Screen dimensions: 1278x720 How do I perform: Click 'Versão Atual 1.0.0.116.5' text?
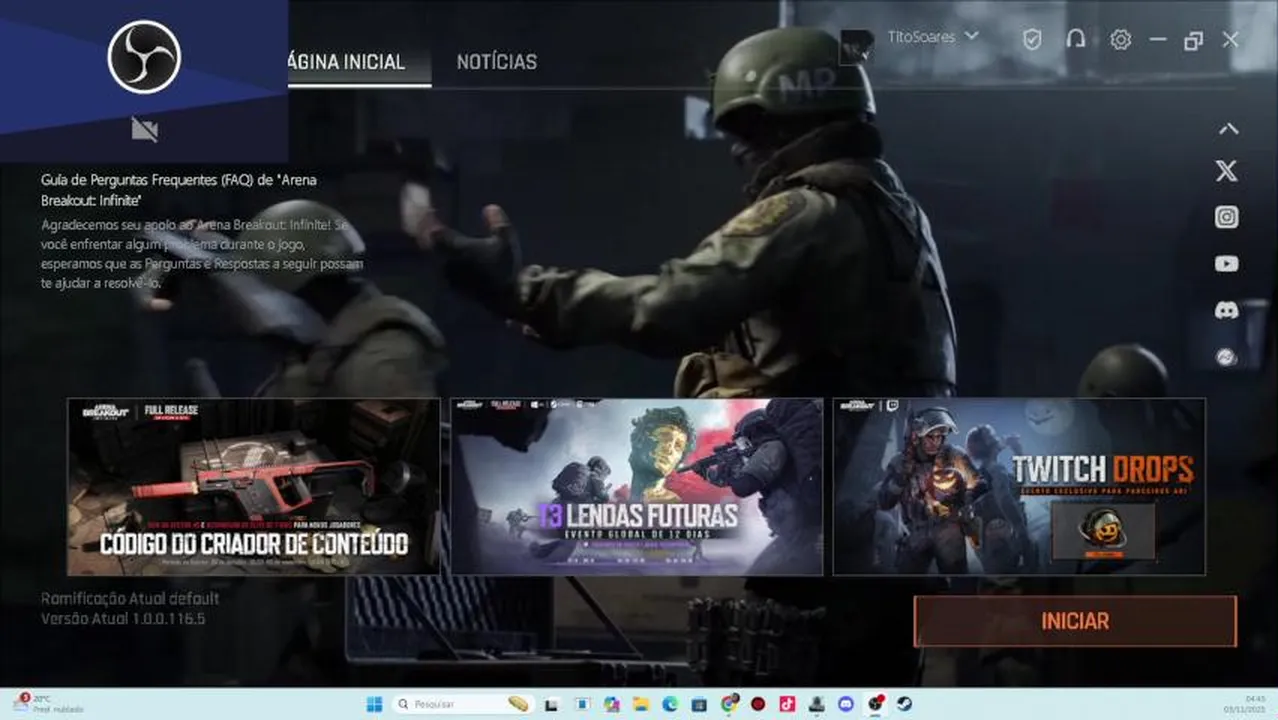coord(123,619)
